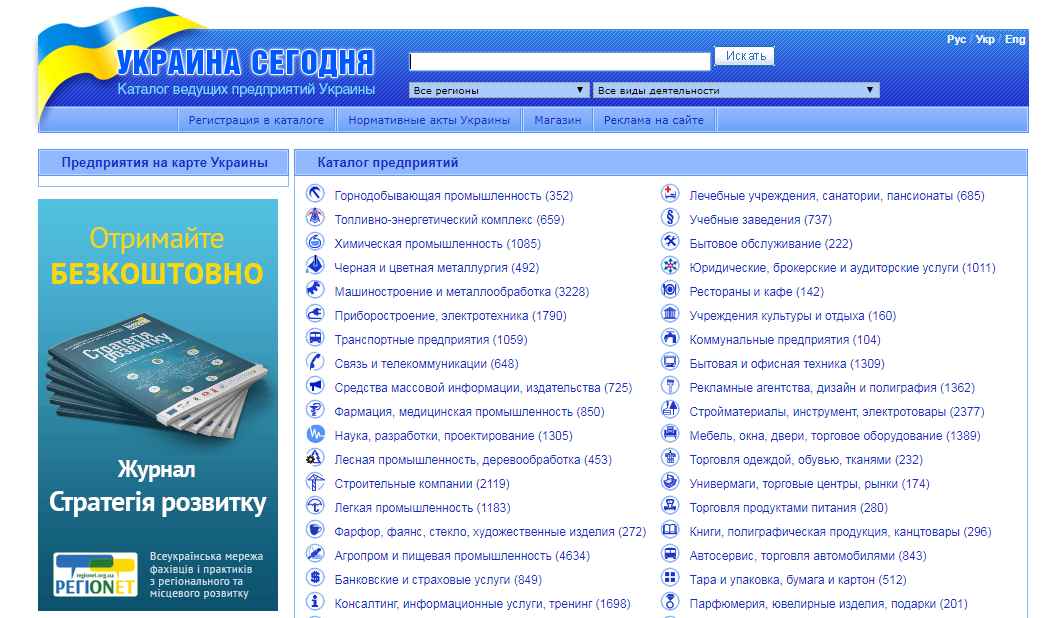Viewport: 1062px width, 618px height.
Task: Click the household services tools icon
Action: (670, 241)
